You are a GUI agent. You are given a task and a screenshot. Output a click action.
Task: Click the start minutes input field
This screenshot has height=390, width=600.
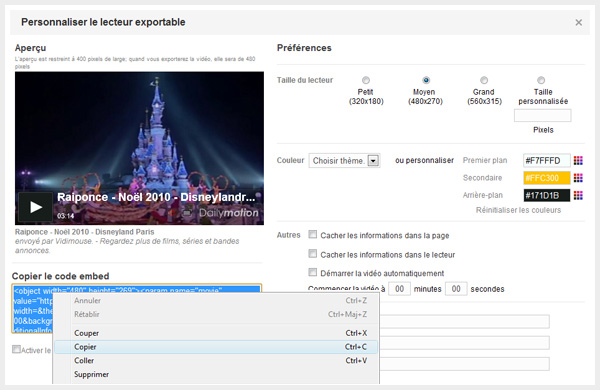[399, 289]
